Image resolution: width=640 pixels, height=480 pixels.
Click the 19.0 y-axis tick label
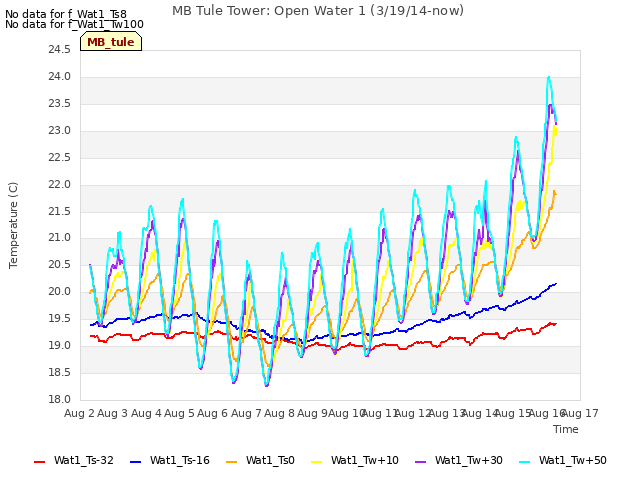click(60, 345)
